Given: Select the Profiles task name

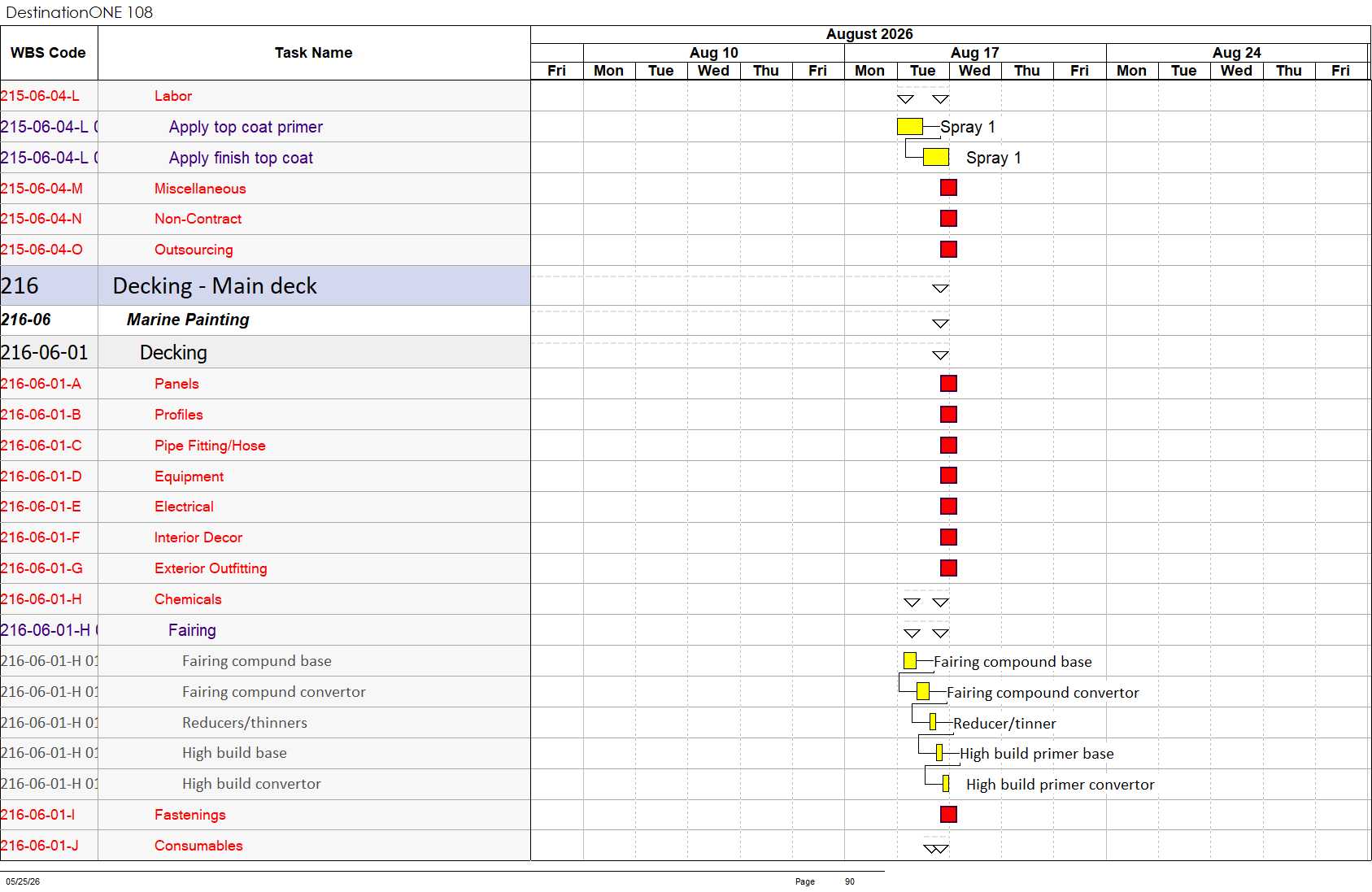Looking at the screenshot, I should (179, 415).
